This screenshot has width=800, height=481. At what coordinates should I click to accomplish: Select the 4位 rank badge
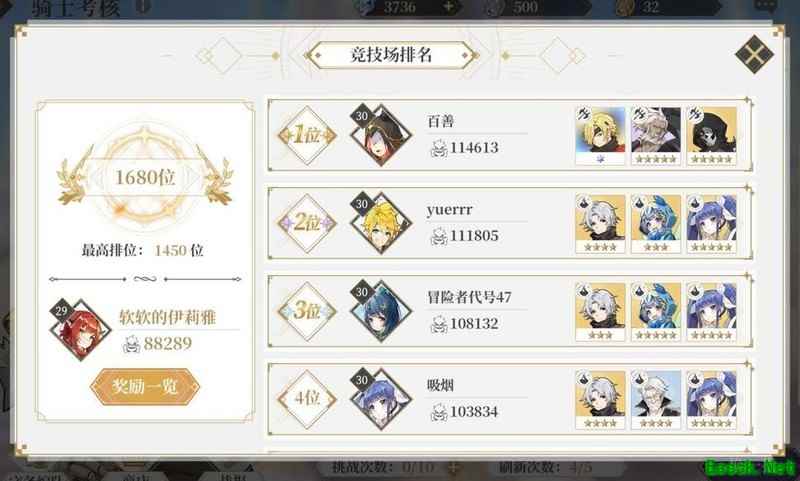click(307, 399)
